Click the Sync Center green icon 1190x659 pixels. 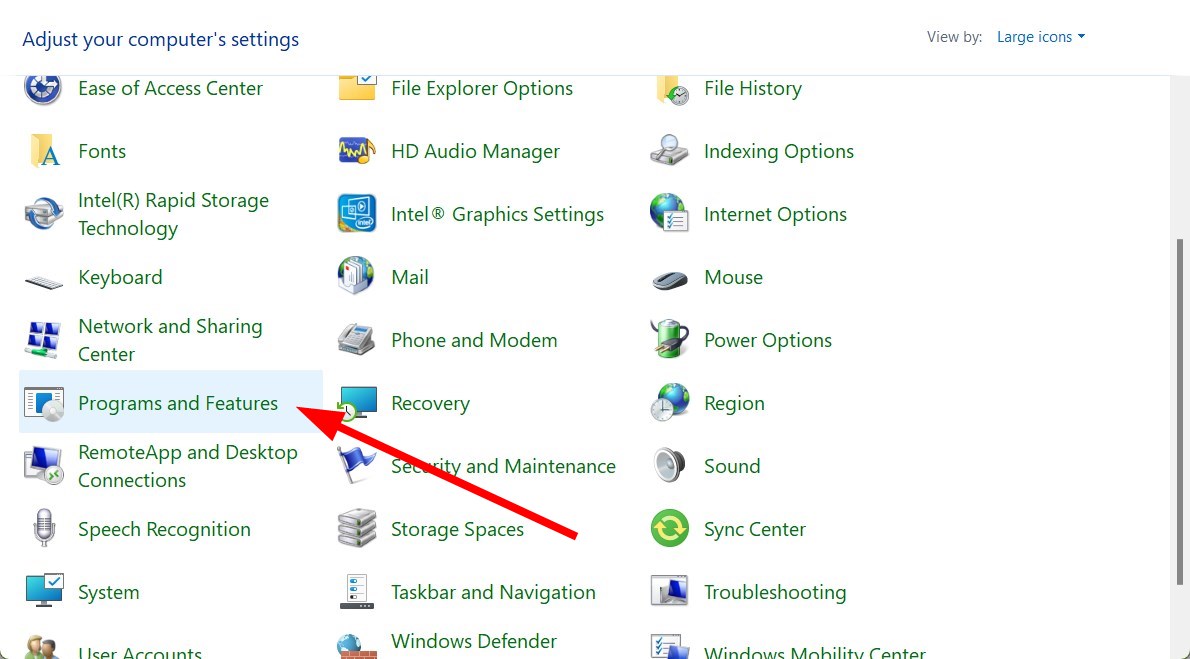click(x=669, y=529)
